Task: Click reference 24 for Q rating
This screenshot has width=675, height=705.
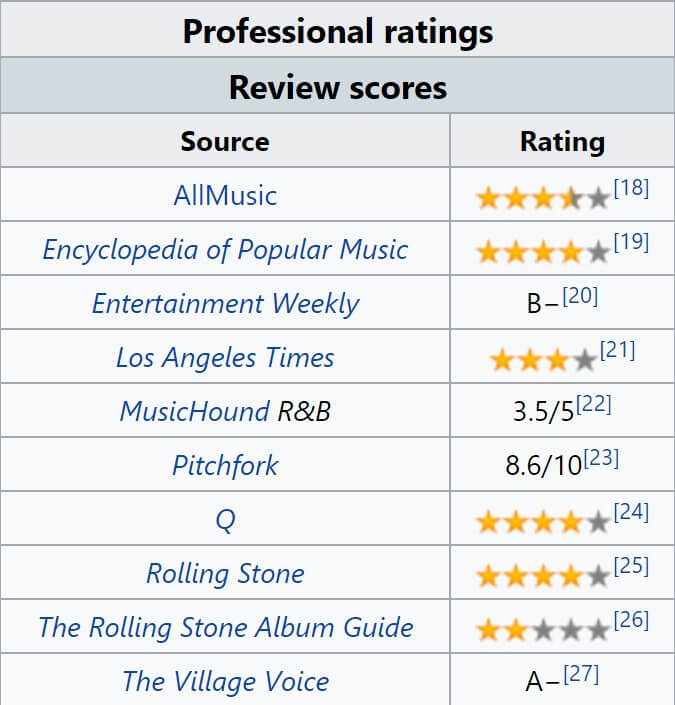Action: 631,513
